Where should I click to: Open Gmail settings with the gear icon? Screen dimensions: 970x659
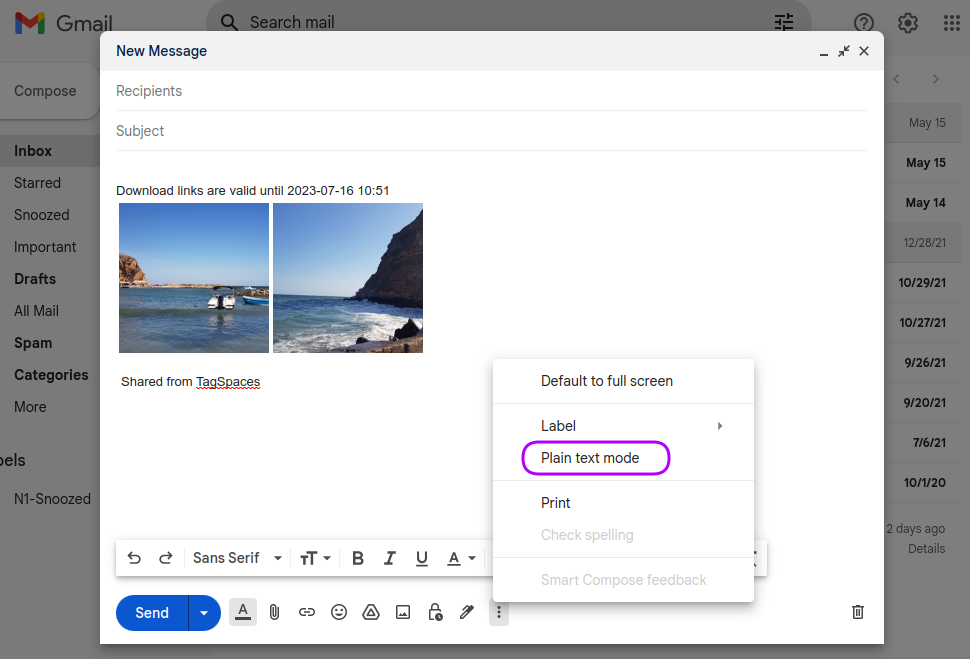tap(907, 22)
